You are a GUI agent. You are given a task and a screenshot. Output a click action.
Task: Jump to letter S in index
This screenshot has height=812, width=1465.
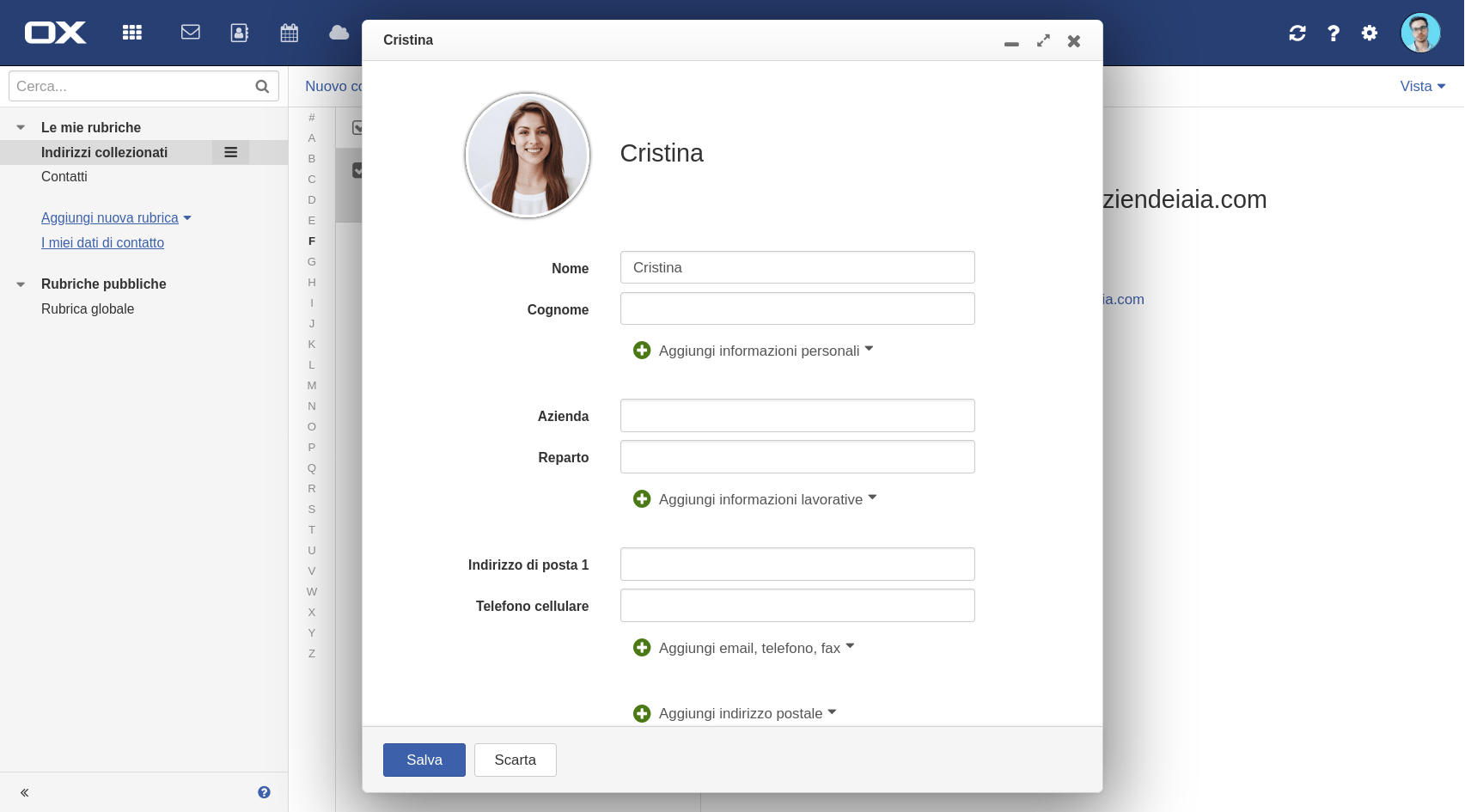click(312, 509)
